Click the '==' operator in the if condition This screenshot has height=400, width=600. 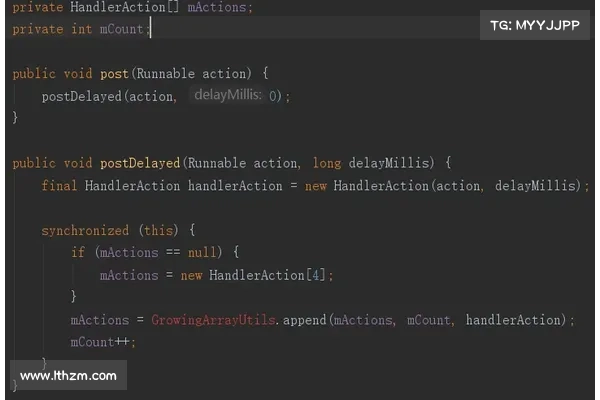pos(173,253)
